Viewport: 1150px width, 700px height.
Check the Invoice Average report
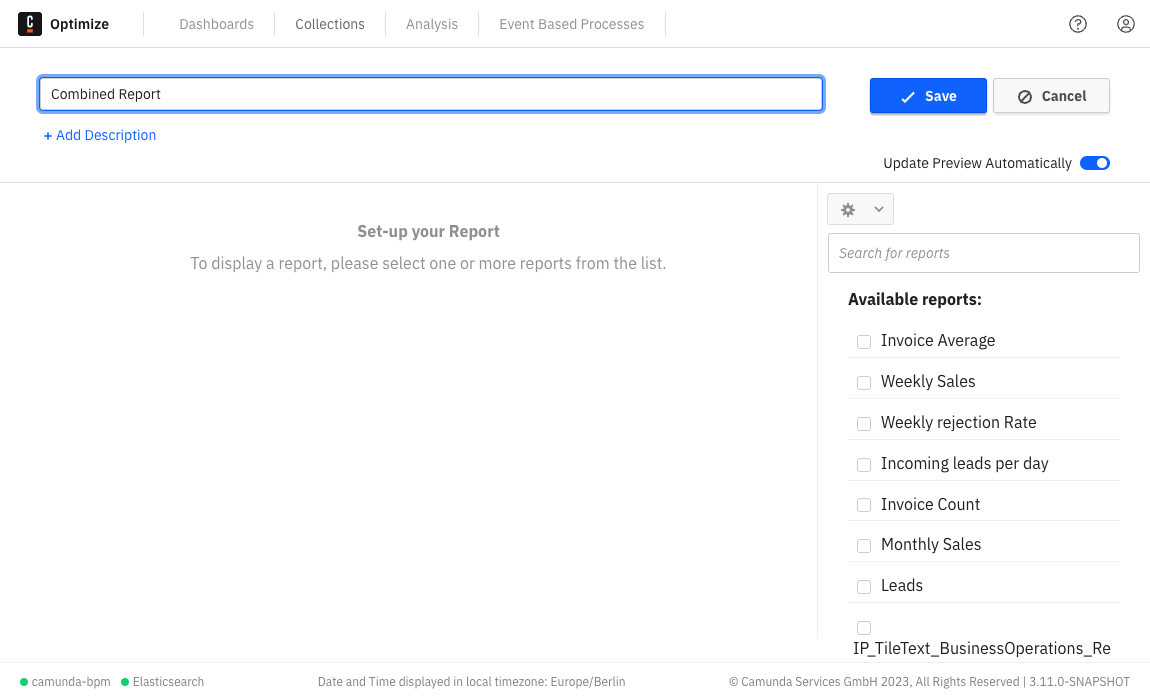coord(864,342)
